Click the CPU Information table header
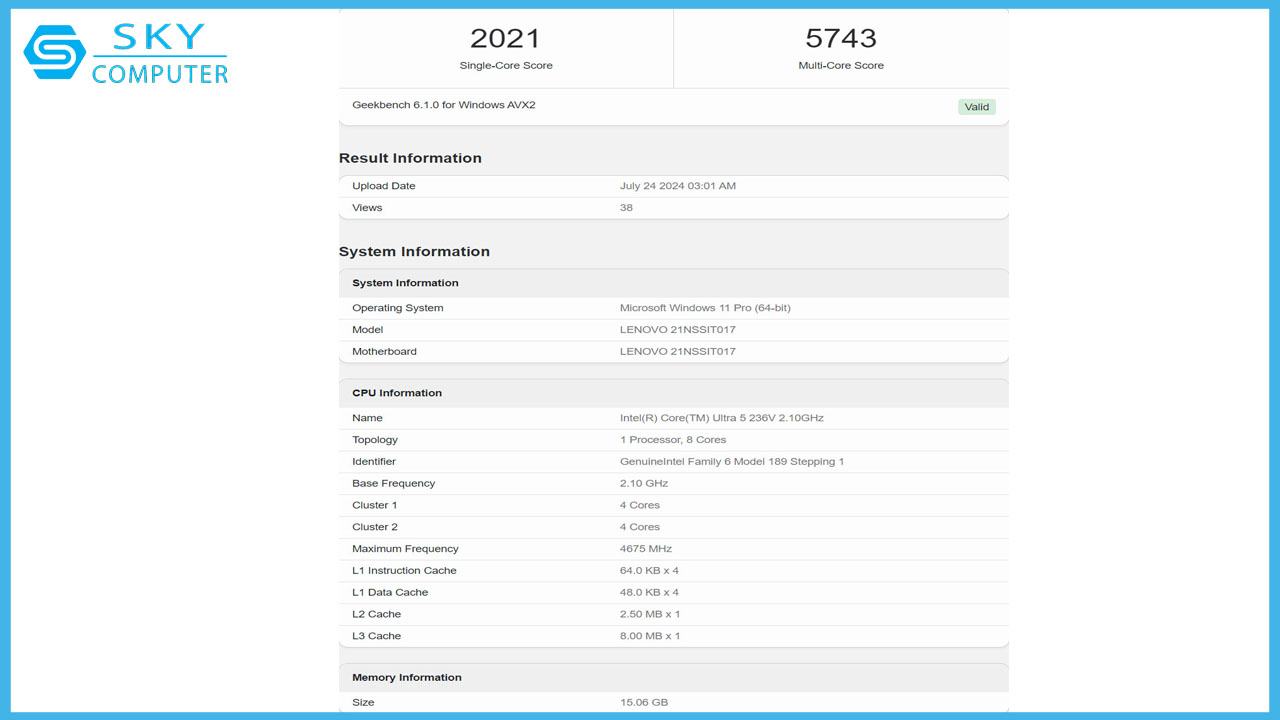 [396, 393]
